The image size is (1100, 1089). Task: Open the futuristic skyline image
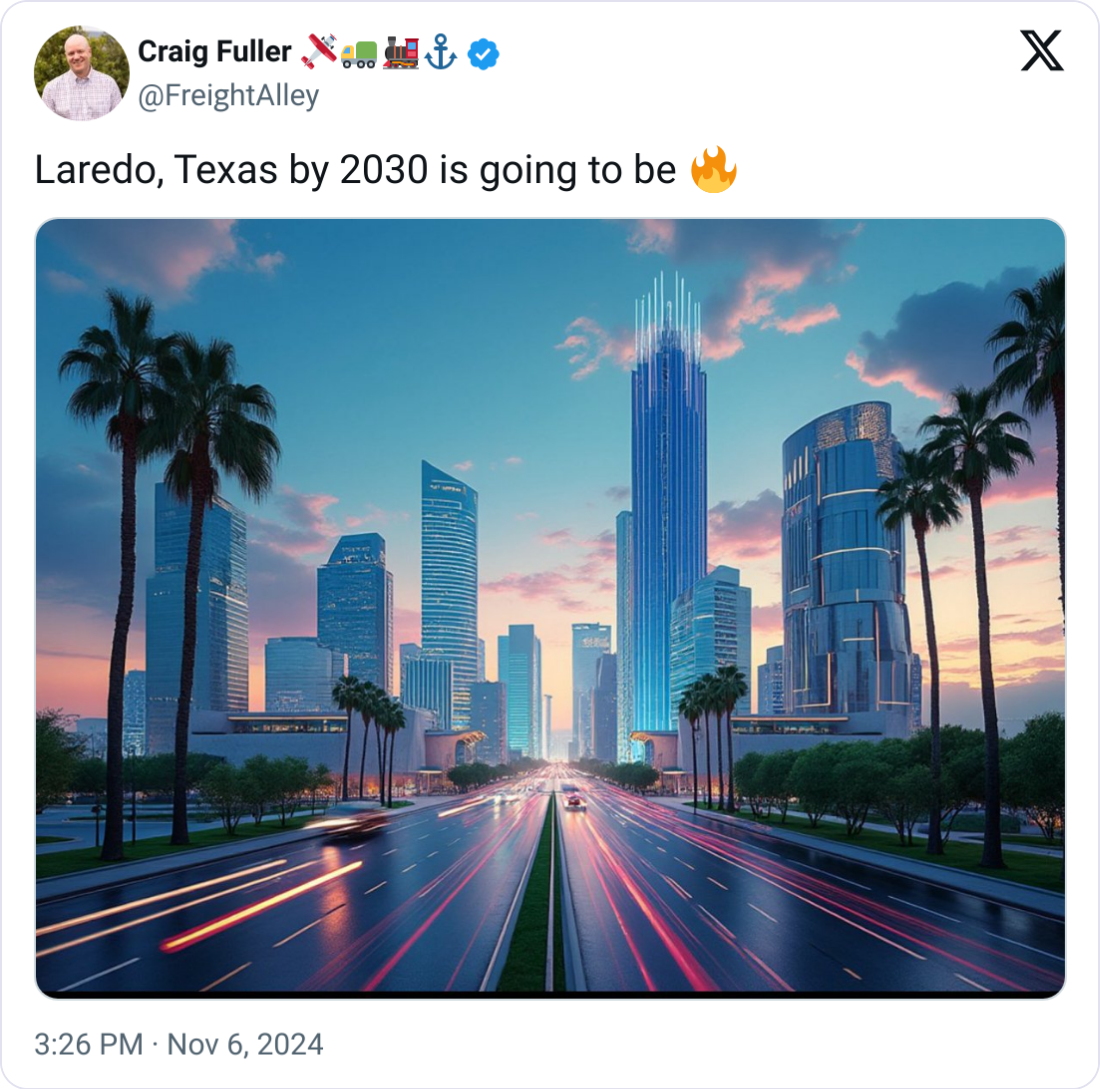(x=550, y=500)
